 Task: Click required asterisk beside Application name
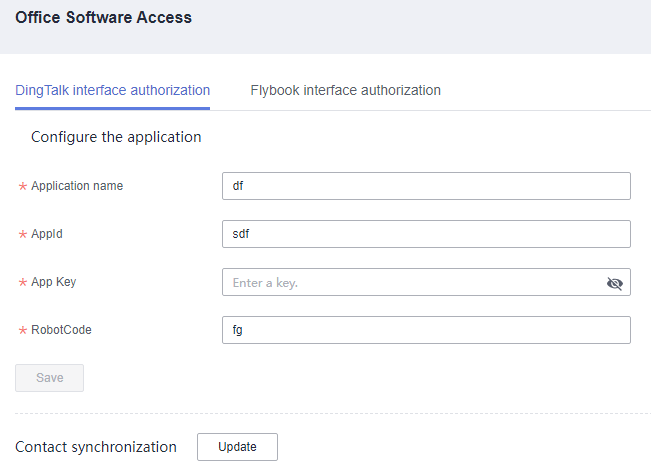pyautogui.click(x=23, y=186)
